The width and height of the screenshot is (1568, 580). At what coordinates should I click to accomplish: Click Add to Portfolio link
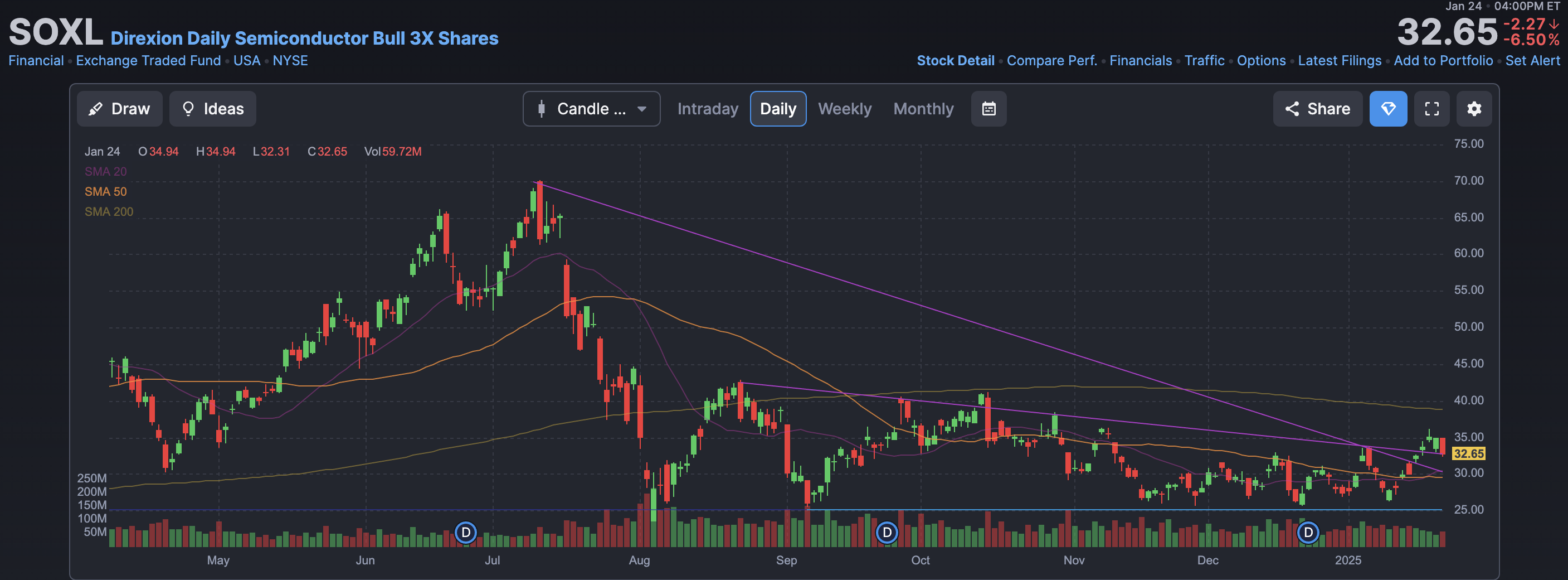point(1443,61)
